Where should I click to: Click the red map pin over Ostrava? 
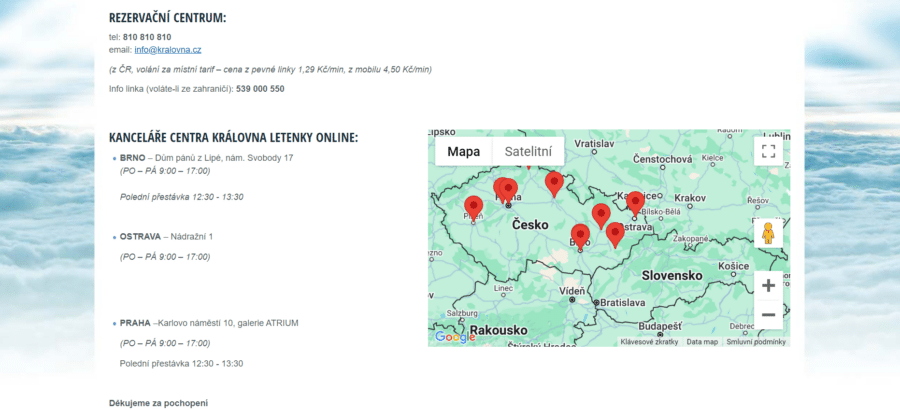click(635, 203)
